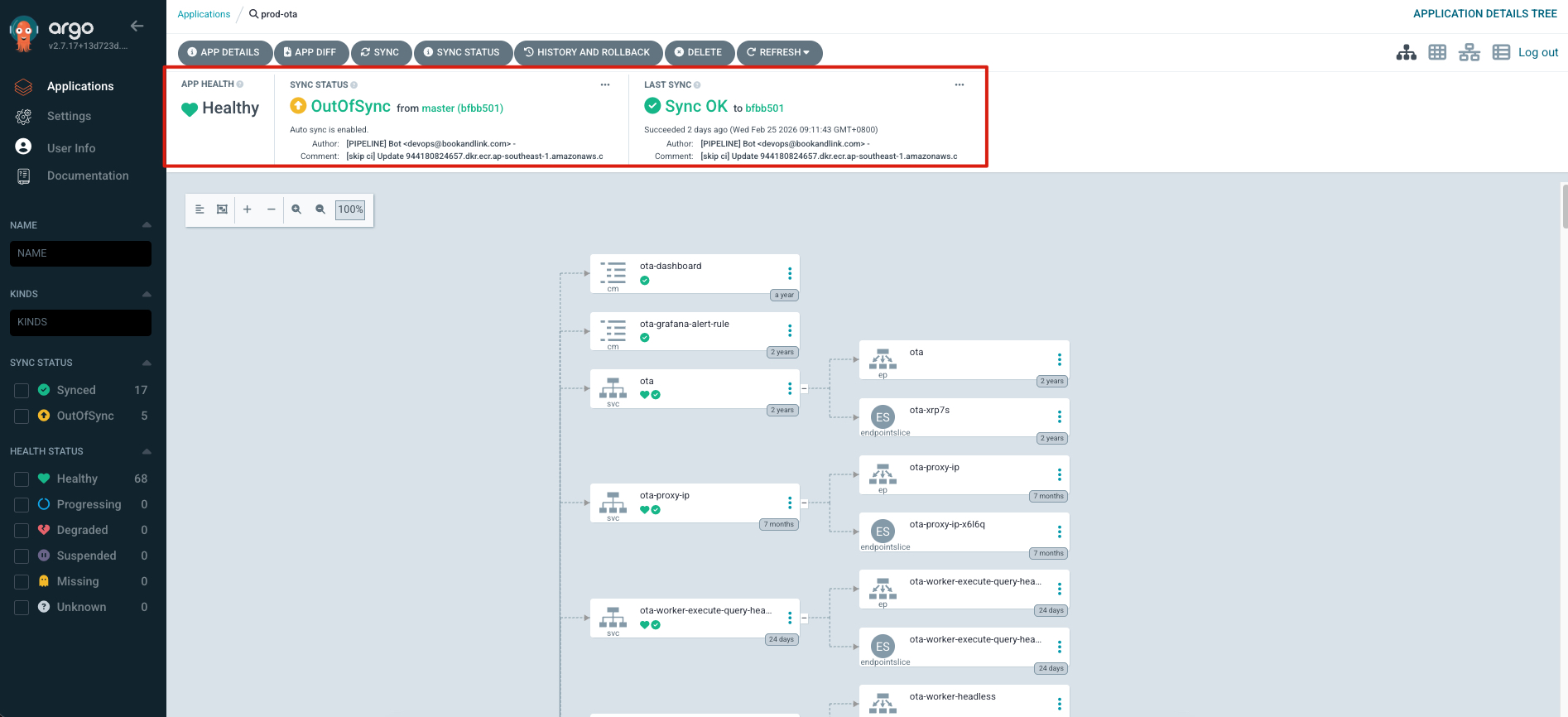Switch to list view icon
1568x717 pixels.
coord(1501,52)
